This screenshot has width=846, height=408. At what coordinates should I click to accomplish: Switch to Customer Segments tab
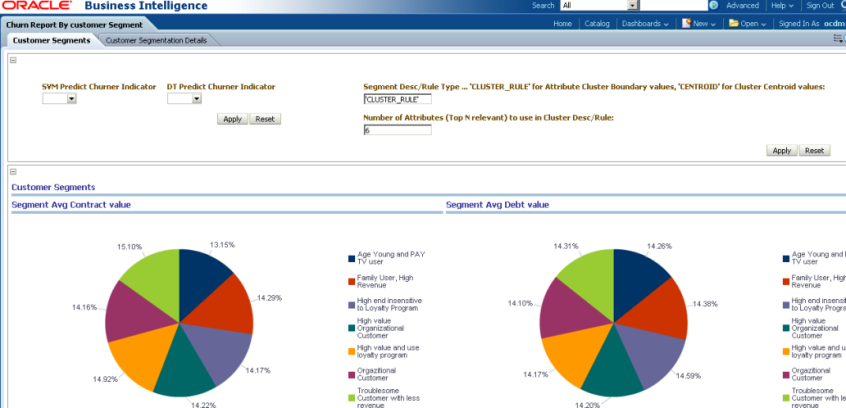(51, 40)
